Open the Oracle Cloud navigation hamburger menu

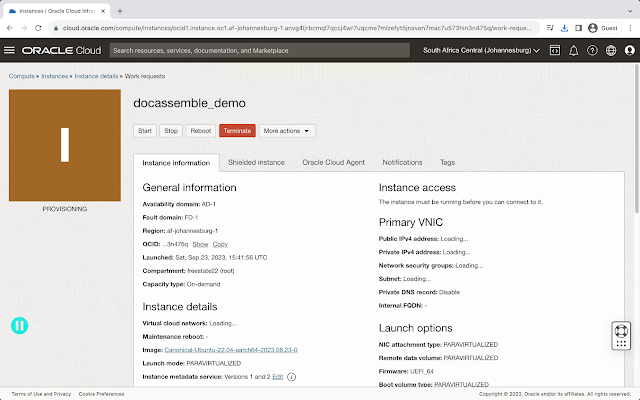click(x=9, y=50)
